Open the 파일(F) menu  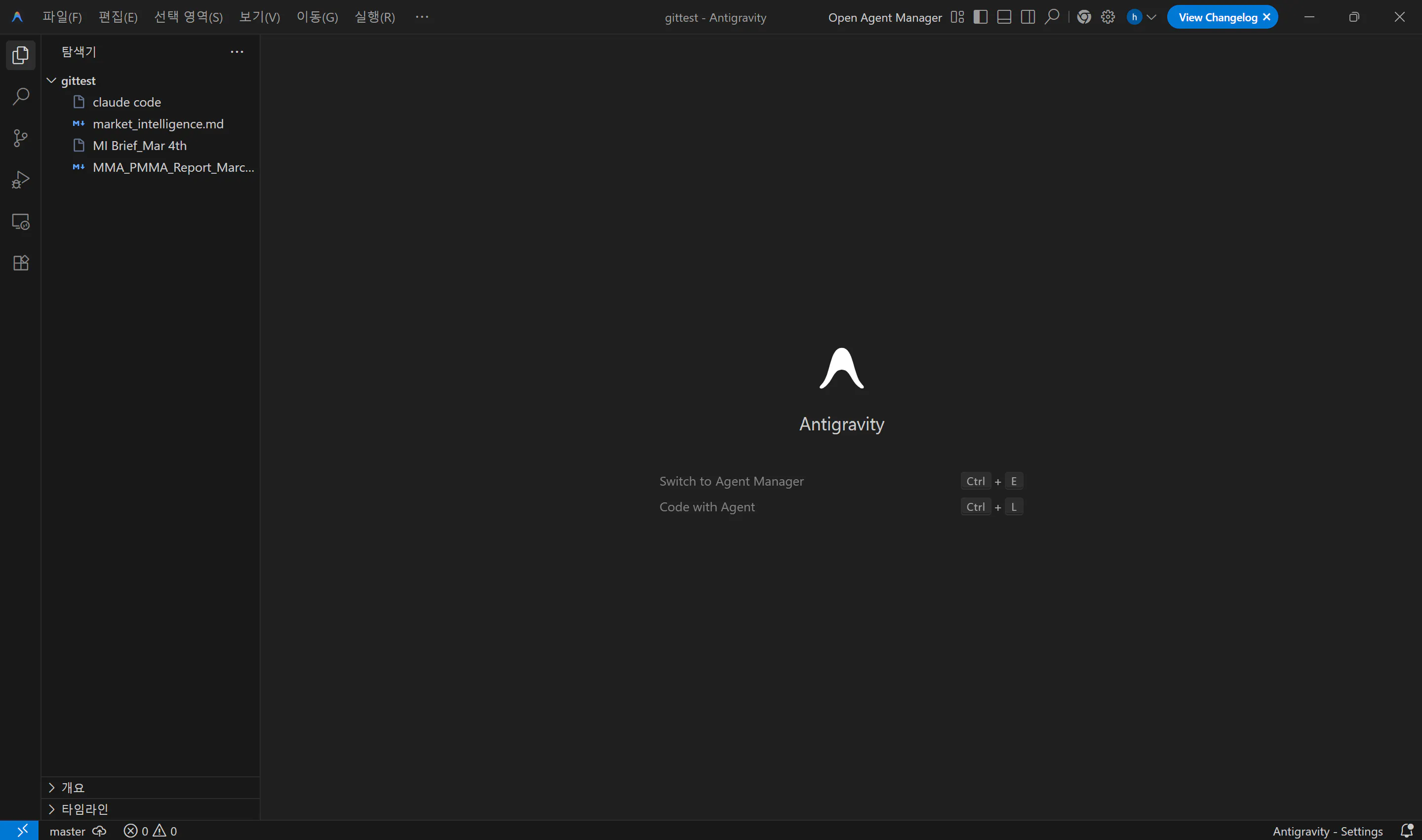tap(62, 17)
